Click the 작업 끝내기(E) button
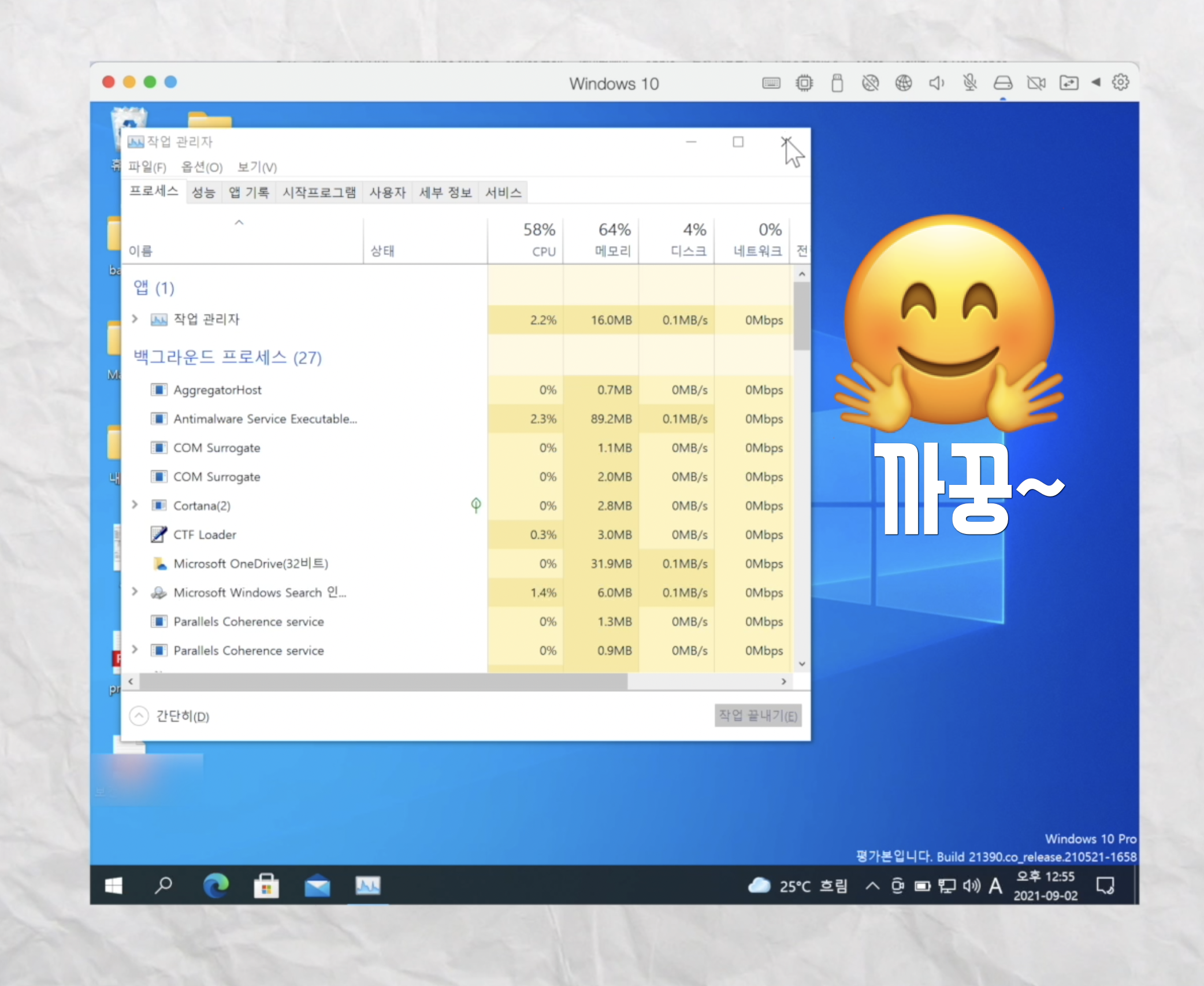 click(x=757, y=716)
